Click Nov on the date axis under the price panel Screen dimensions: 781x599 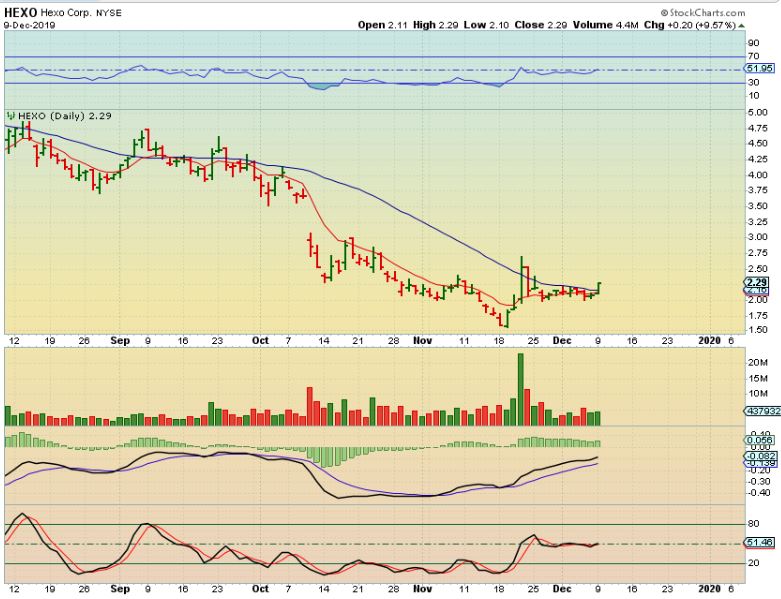422,341
